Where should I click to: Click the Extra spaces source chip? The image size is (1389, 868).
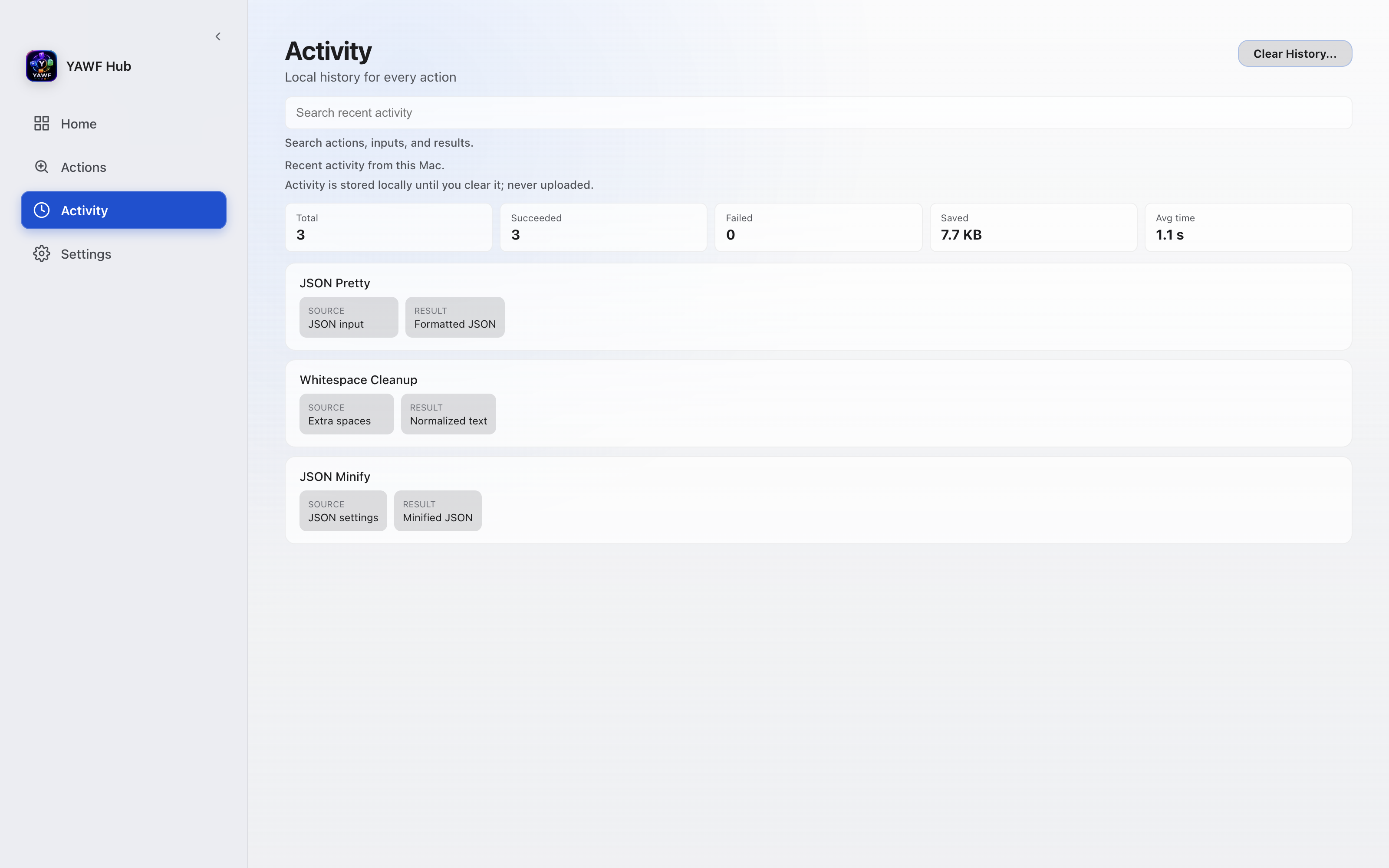(x=347, y=414)
